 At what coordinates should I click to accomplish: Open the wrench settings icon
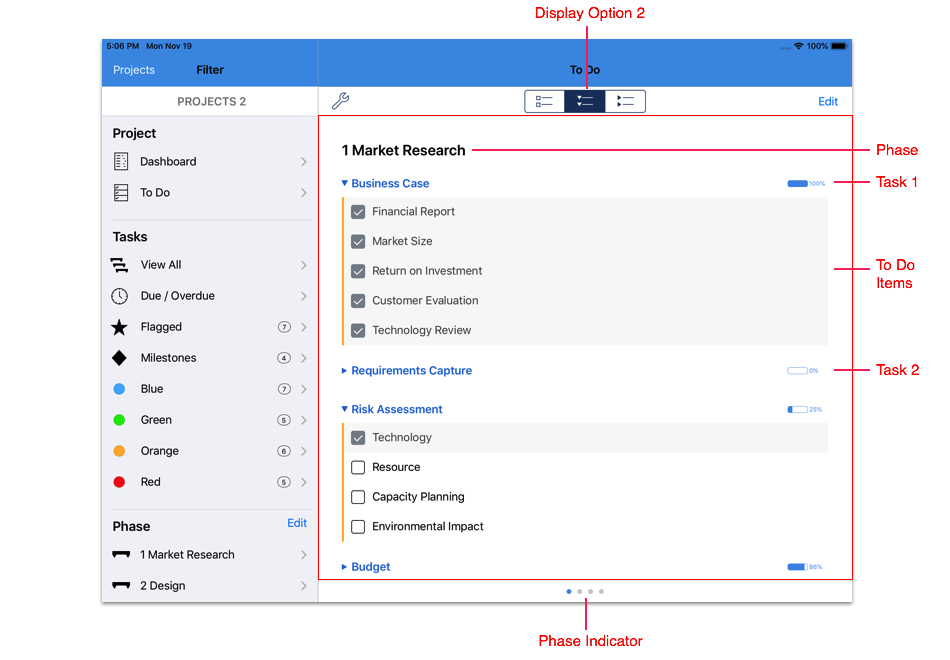click(340, 101)
